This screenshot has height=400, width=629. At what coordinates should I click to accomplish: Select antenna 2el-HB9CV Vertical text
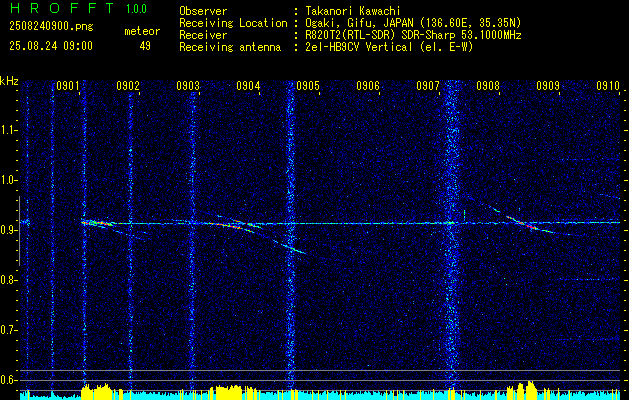pos(389,47)
